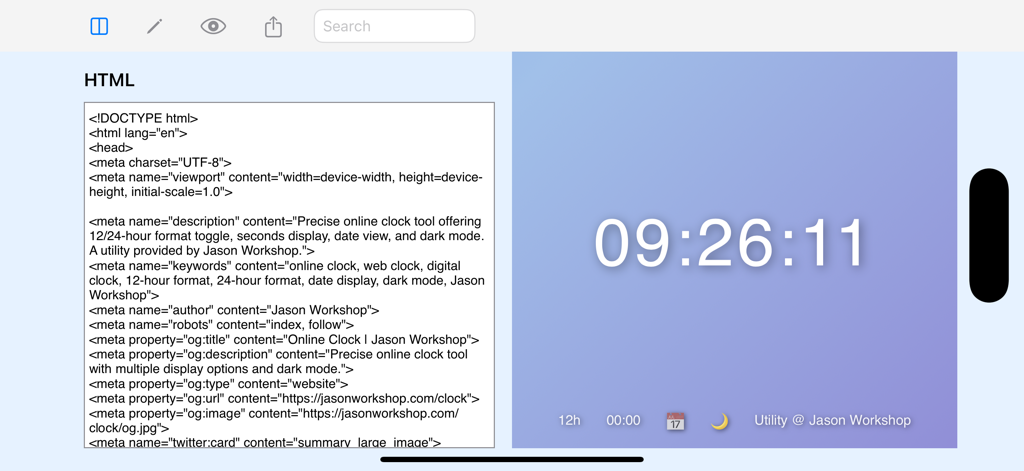Screen dimensions: 1024x471
Task: Switch to split view layout
Action: 99,26
